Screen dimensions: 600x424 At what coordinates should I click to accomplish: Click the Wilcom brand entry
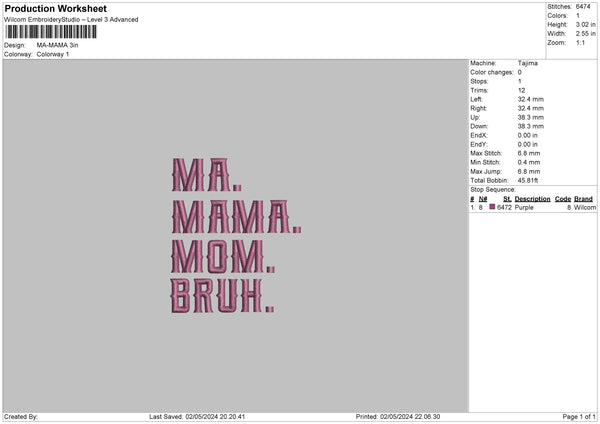tap(585, 207)
